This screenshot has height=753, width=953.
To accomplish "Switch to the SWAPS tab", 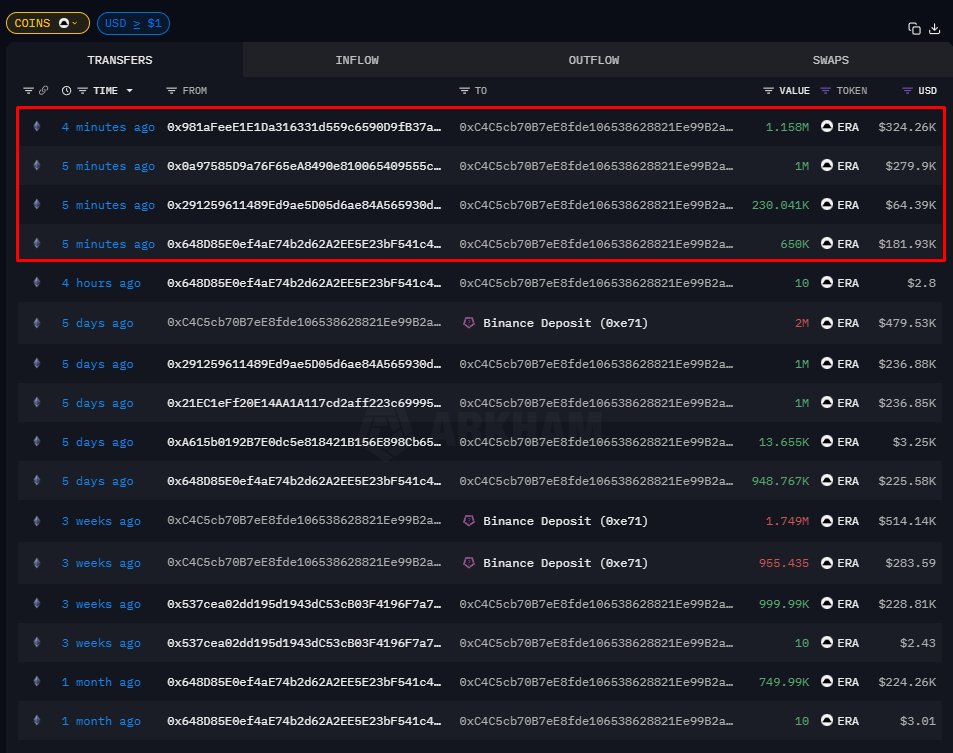I will pos(830,60).
